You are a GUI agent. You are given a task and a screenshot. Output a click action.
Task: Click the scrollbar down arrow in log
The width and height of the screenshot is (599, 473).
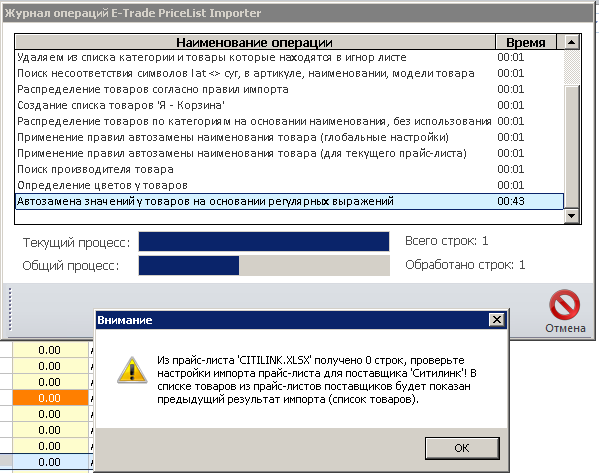571,216
